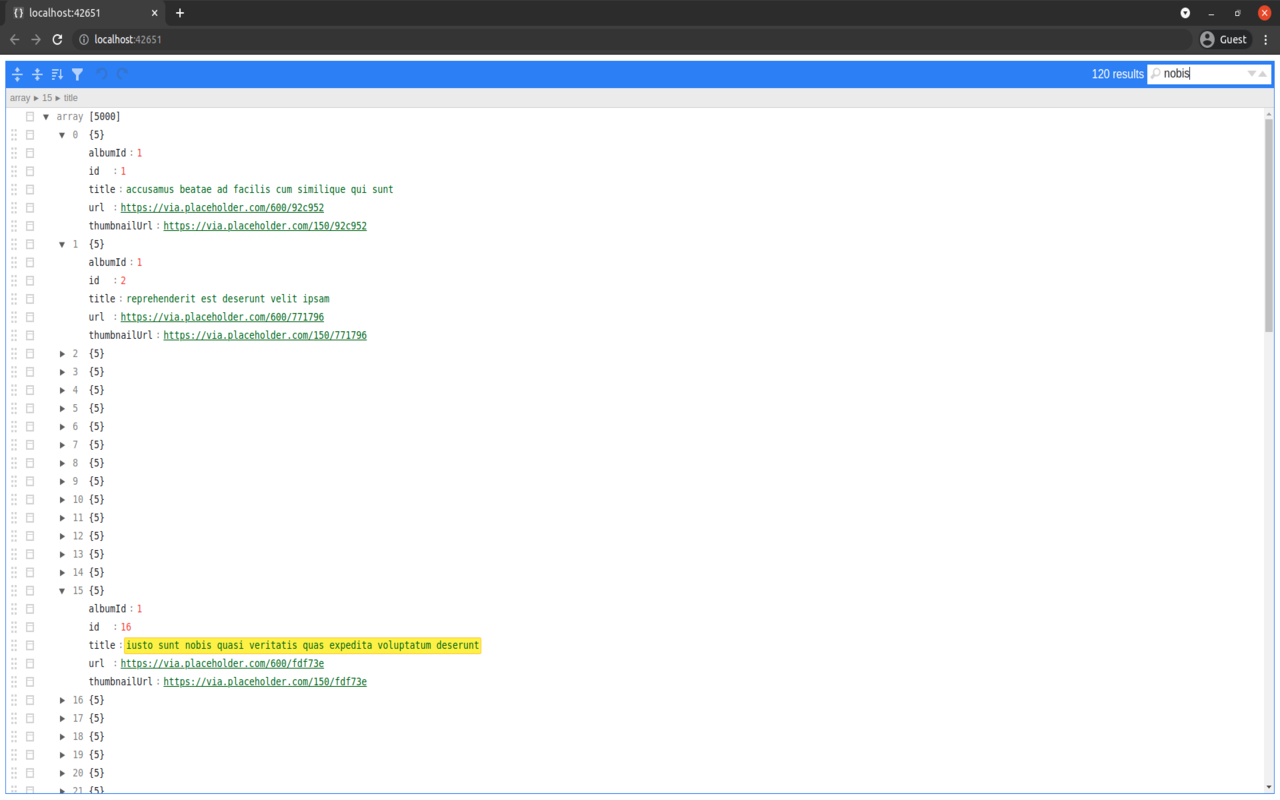The width and height of the screenshot is (1280, 800).
Task: Open the Chrome three-dot menu
Action: (1266, 40)
